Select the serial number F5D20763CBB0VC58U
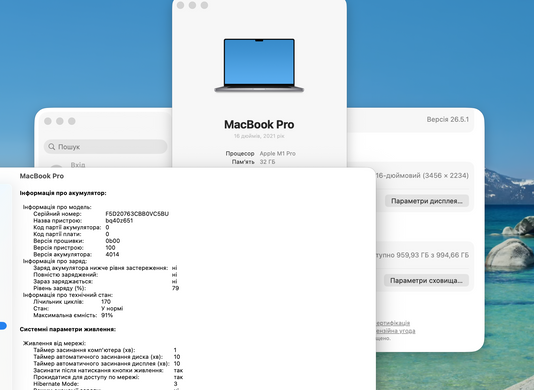534x390 pixels. point(137,214)
